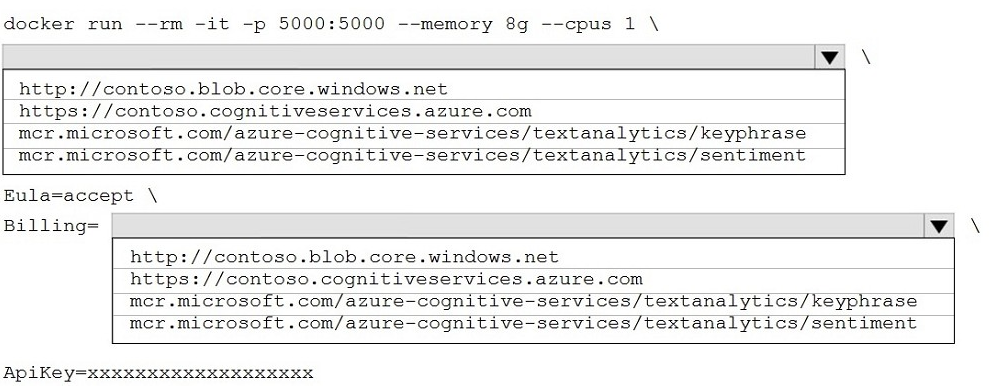This screenshot has height=386, width=991.
Task: Click the ApiKey=xxxx line
Action: pyautogui.click(x=158, y=373)
